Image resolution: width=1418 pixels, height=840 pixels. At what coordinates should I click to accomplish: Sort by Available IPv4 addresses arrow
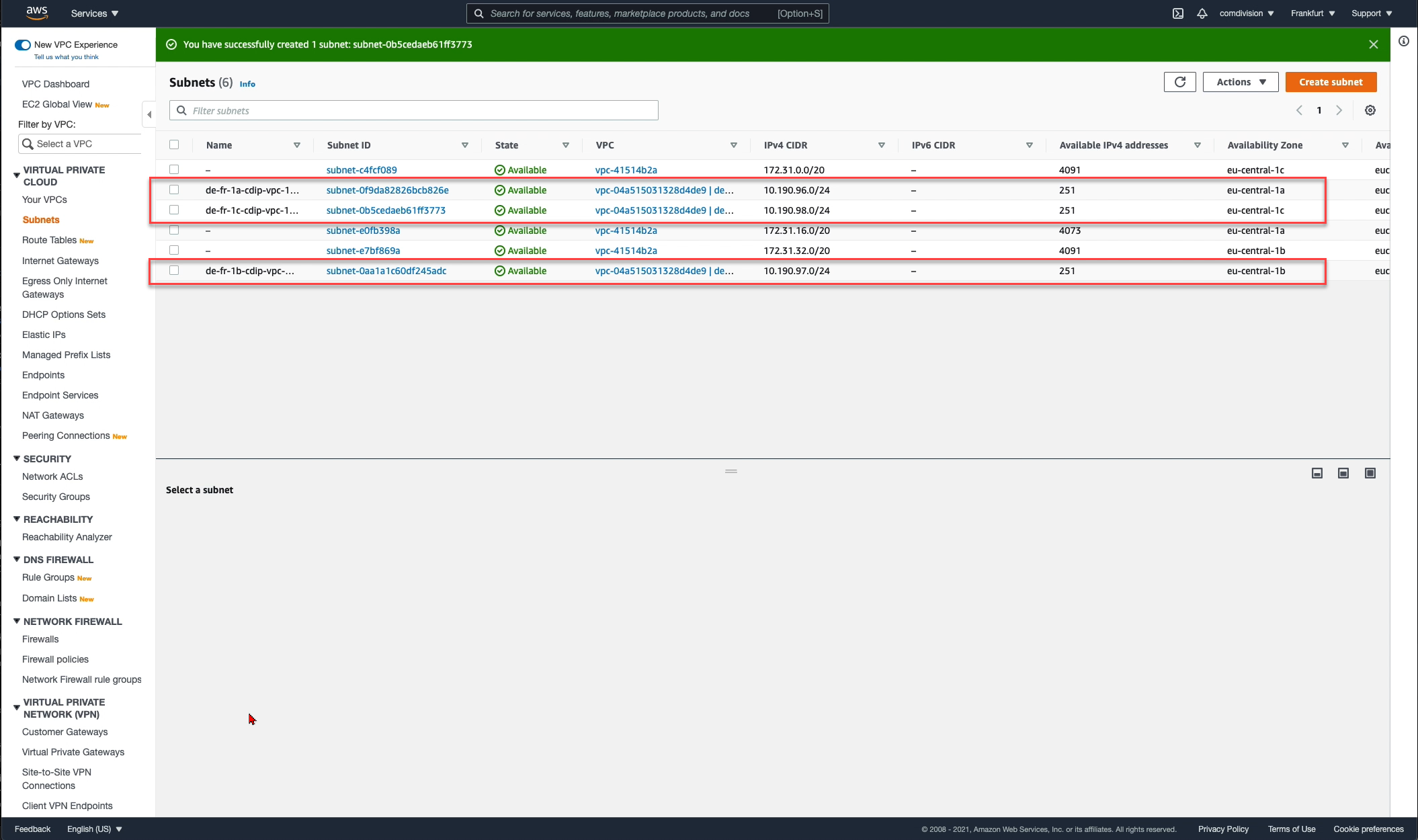pyautogui.click(x=1198, y=145)
